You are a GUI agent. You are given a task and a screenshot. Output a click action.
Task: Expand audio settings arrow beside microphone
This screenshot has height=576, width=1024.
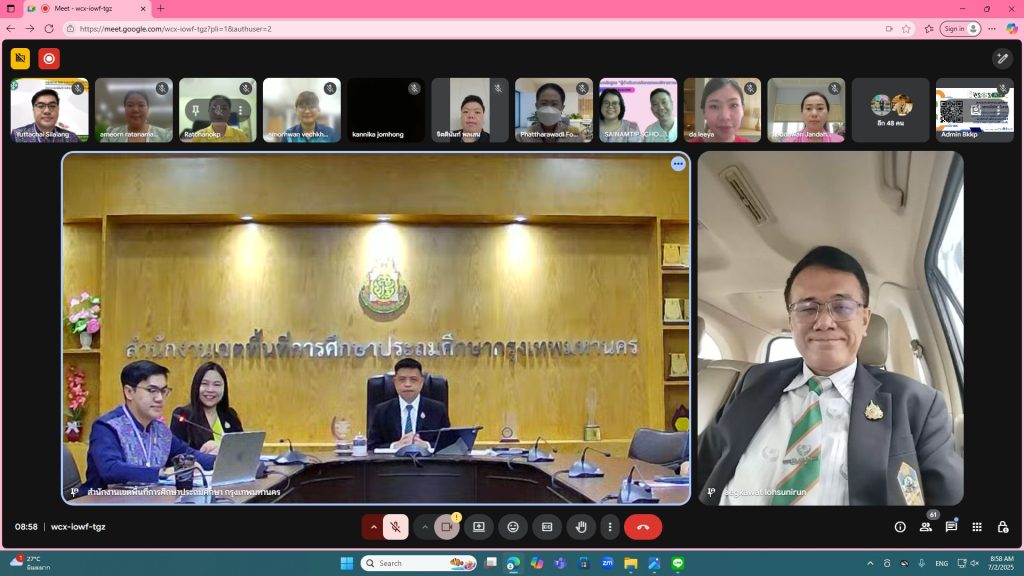pyautogui.click(x=373, y=527)
